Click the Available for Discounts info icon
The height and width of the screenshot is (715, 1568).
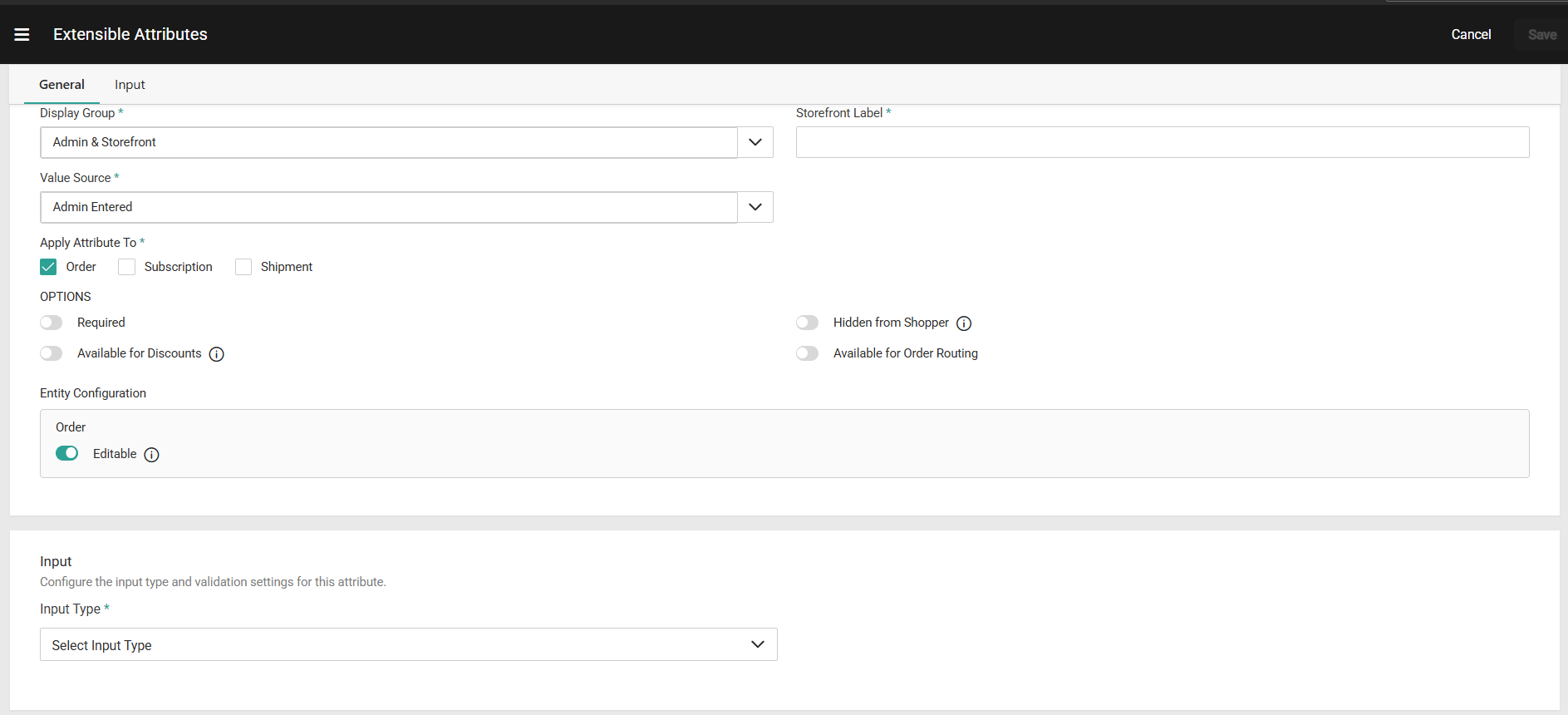click(x=217, y=354)
